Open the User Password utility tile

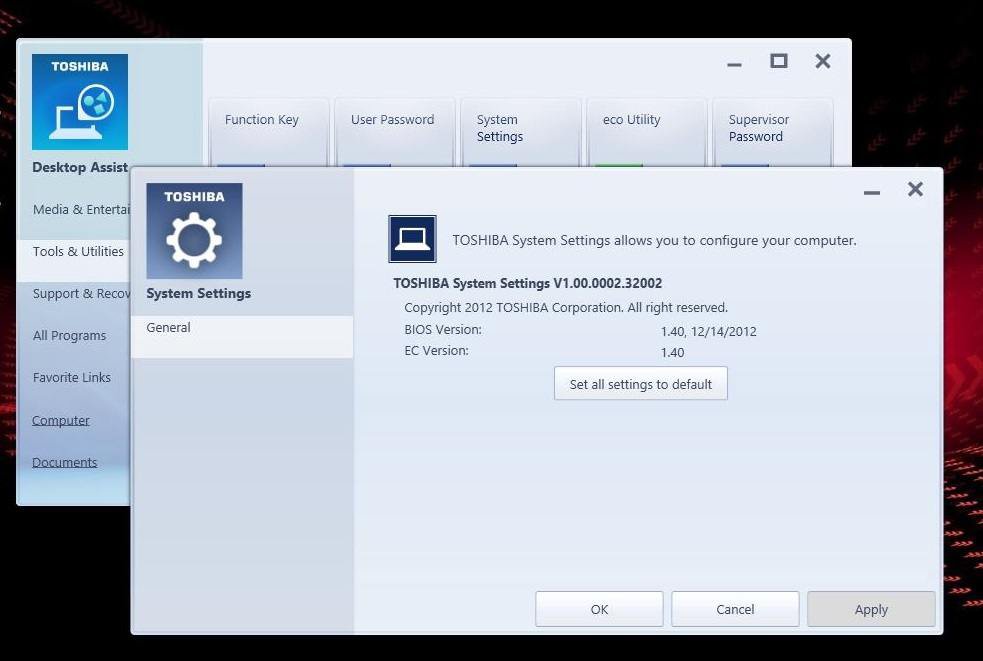[x=394, y=130]
